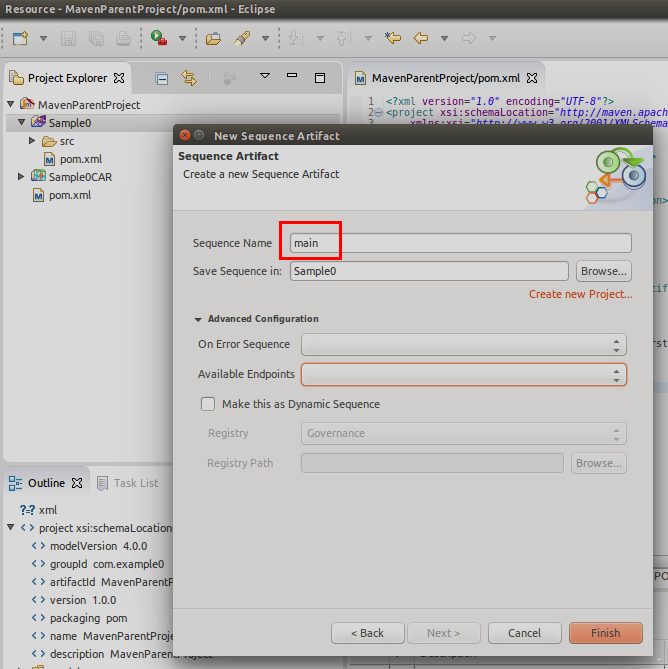The image size is (668, 669).
Task: Click the Last Edit Location arrow icon
Action: 393,39
